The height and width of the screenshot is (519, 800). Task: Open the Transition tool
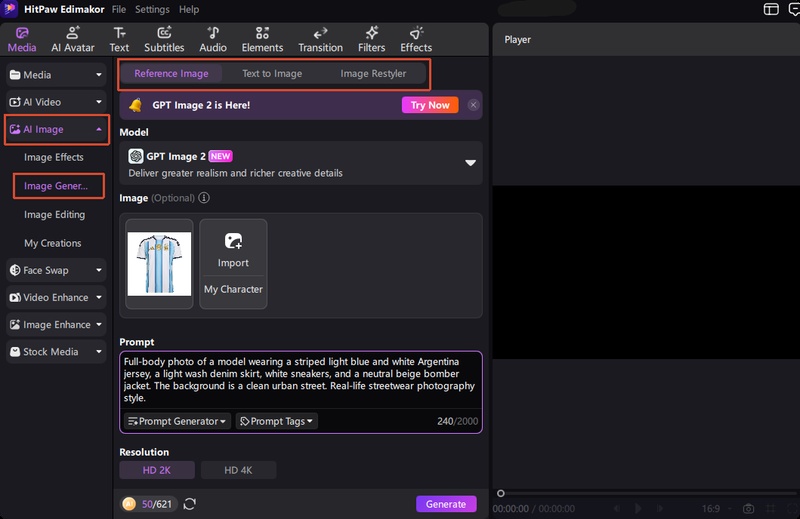pos(320,40)
